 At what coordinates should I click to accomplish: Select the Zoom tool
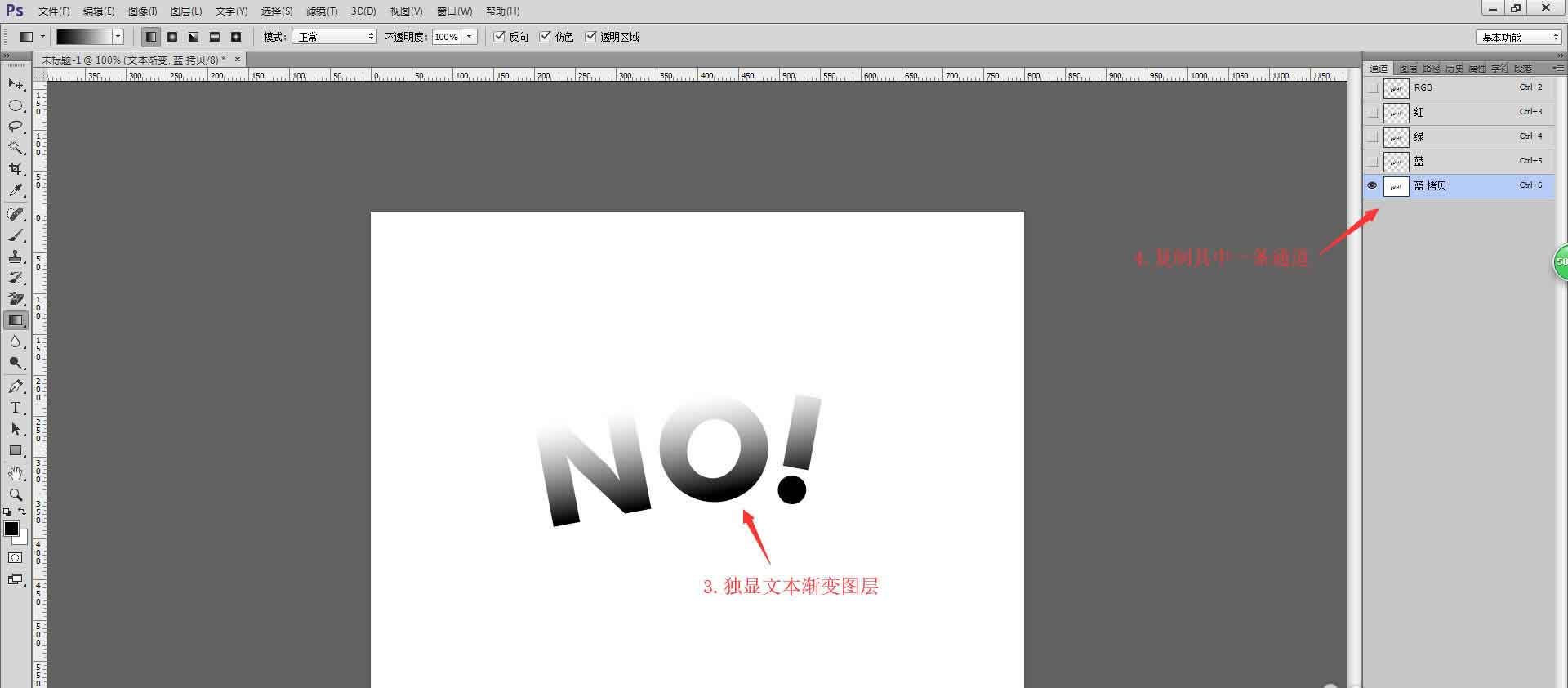pyautogui.click(x=16, y=495)
